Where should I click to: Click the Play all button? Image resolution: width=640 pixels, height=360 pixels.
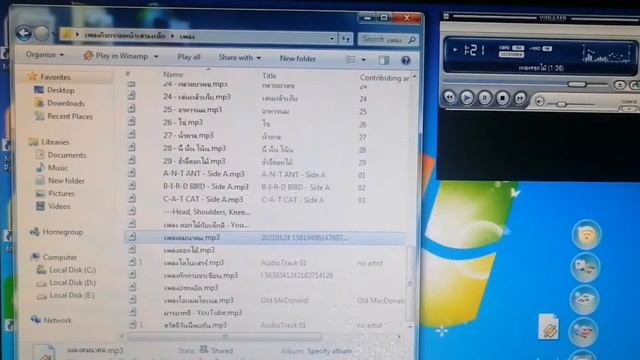189,57
